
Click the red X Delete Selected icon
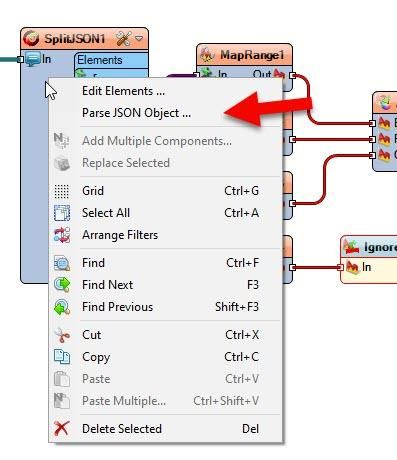pos(62,429)
